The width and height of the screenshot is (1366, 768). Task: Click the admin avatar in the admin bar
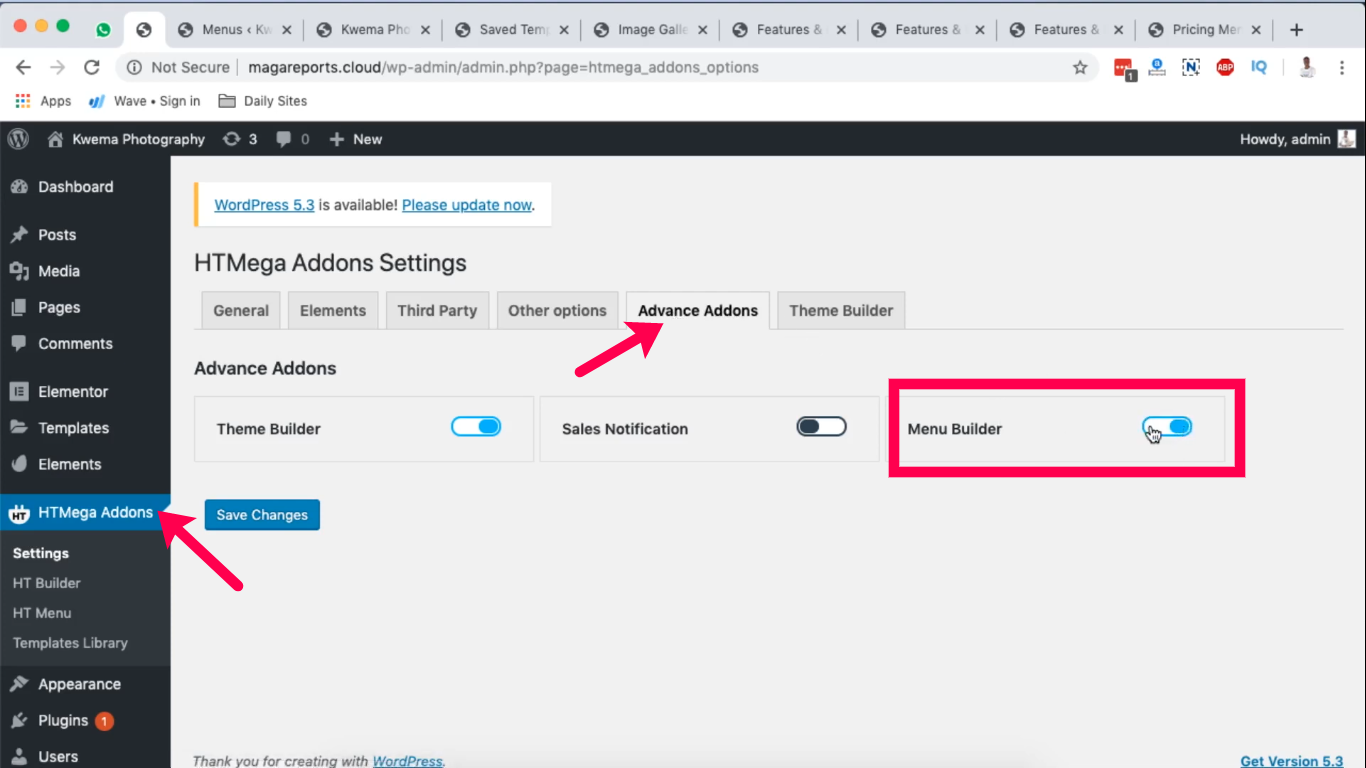click(x=1347, y=139)
